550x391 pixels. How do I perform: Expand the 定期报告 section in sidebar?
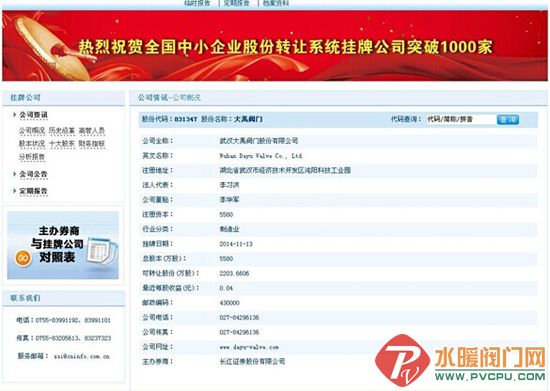(x=33, y=191)
